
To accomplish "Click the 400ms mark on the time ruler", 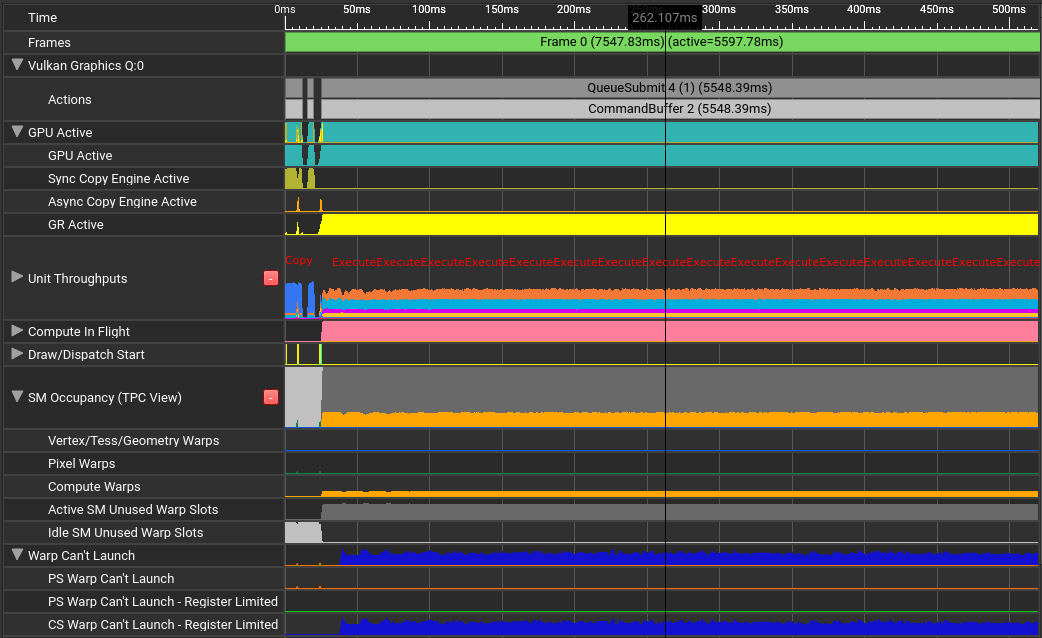I will [x=864, y=10].
